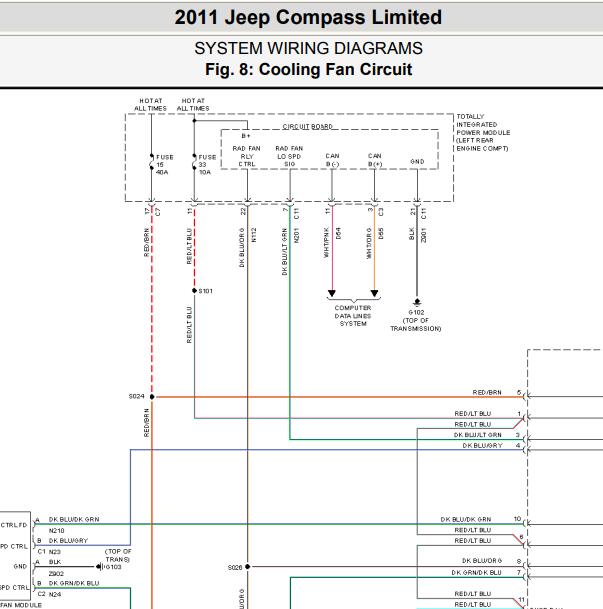Viewport: 603px width, 609px height.
Task: Click the "C7" connector label
Action: [157, 212]
